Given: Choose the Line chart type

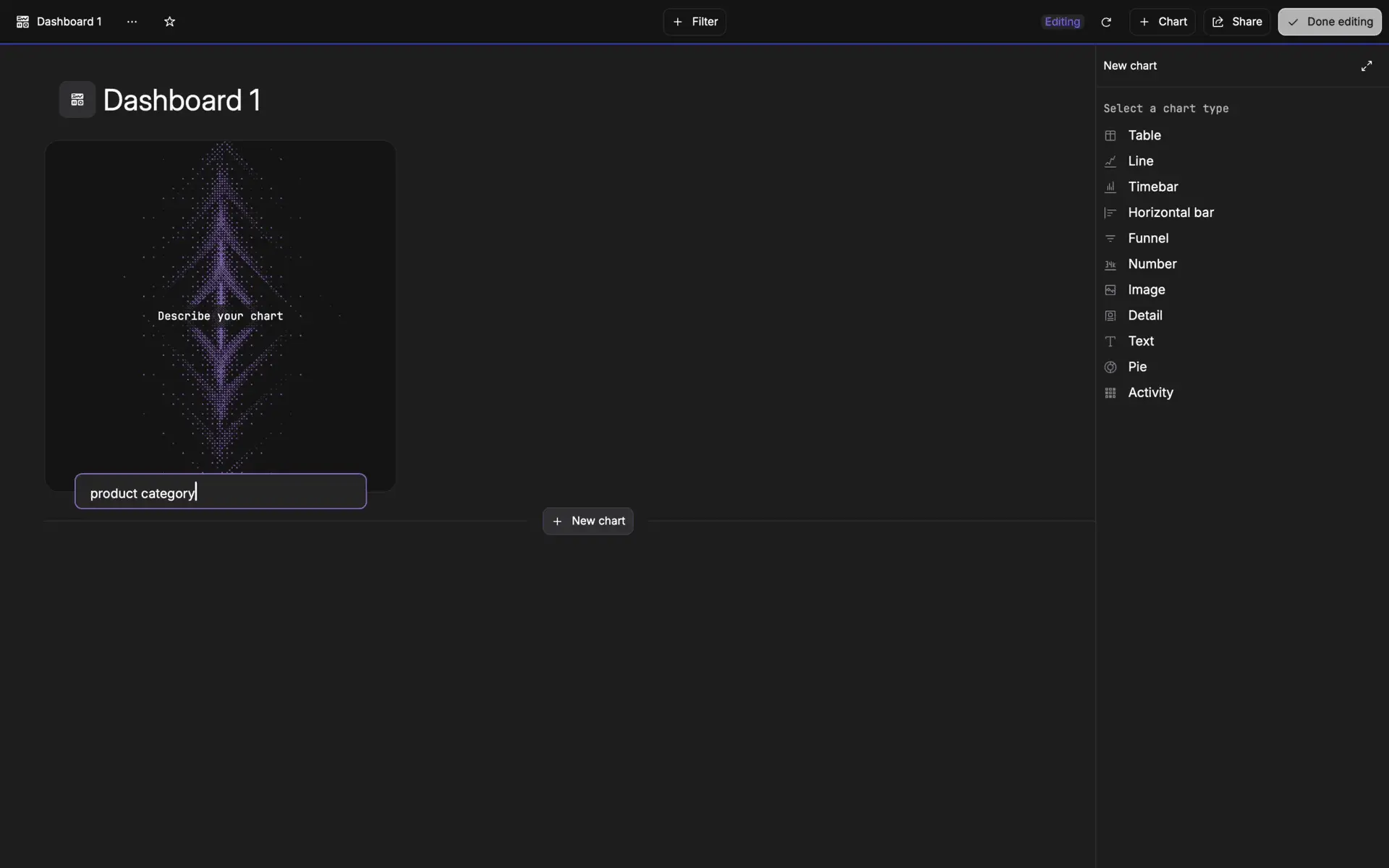Looking at the screenshot, I should pyautogui.click(x=1140, y=161).
